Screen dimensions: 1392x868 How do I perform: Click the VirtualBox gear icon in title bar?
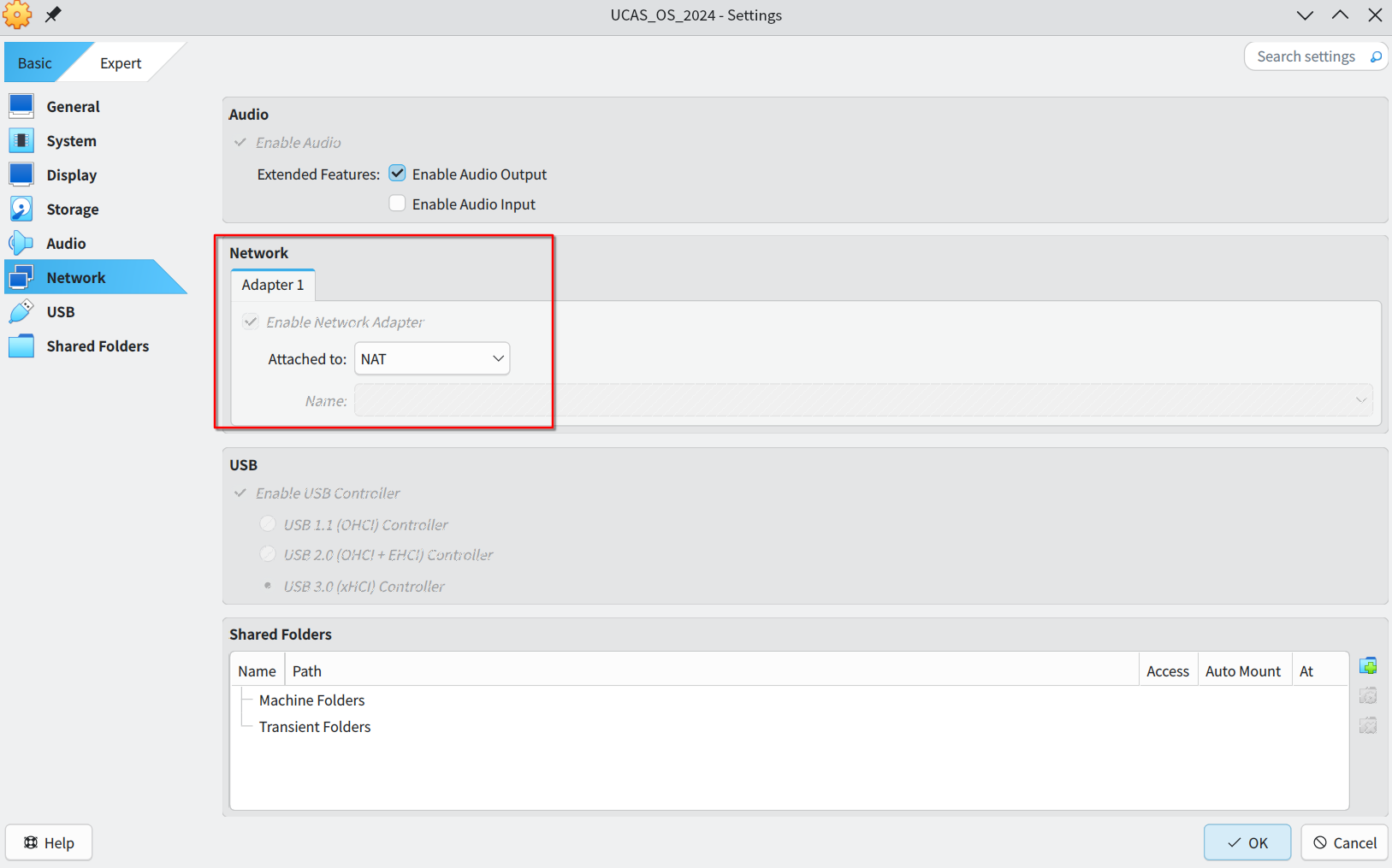[17, 15]
